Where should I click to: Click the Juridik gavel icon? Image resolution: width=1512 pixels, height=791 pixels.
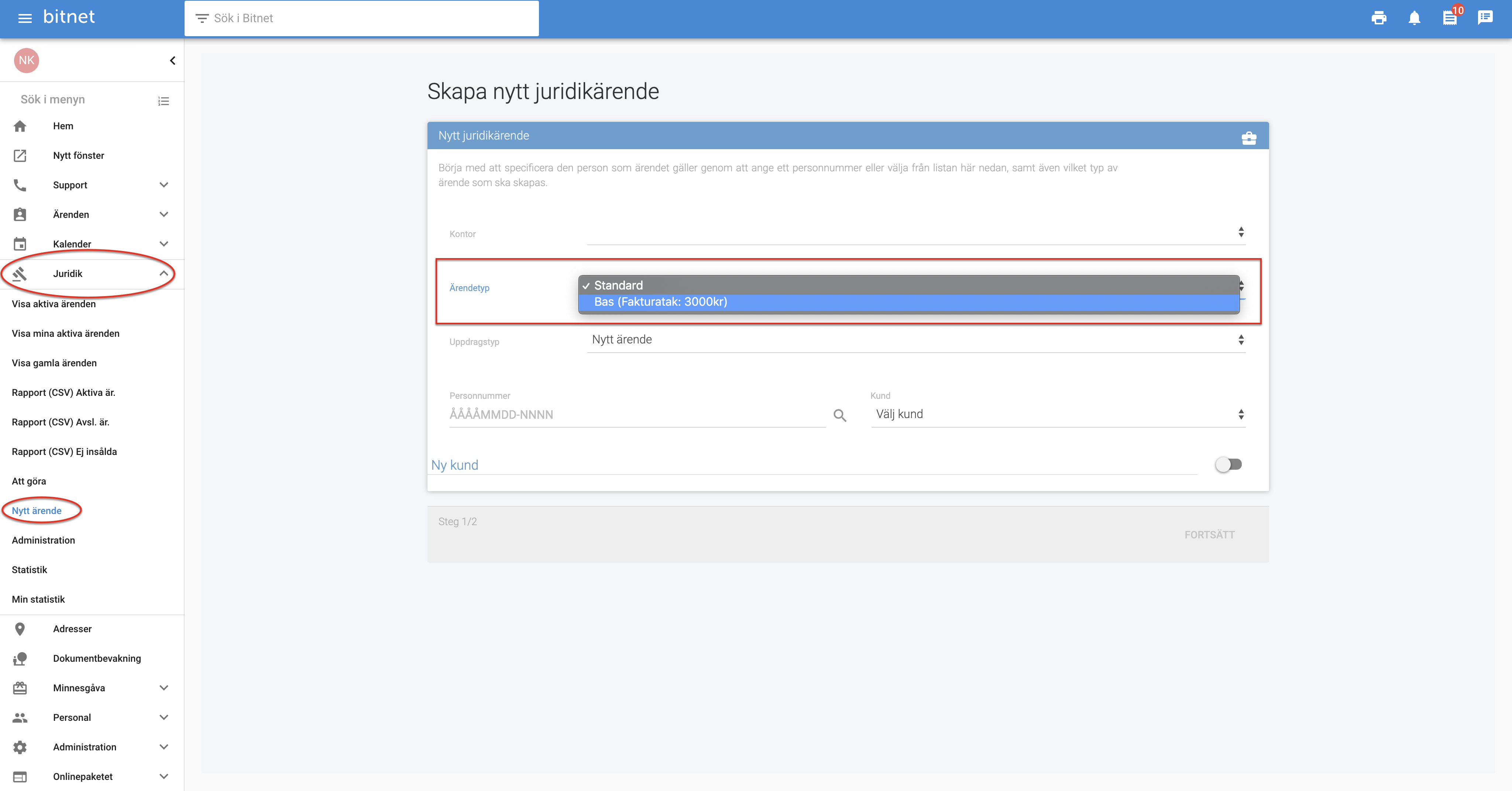pos(20,274)
